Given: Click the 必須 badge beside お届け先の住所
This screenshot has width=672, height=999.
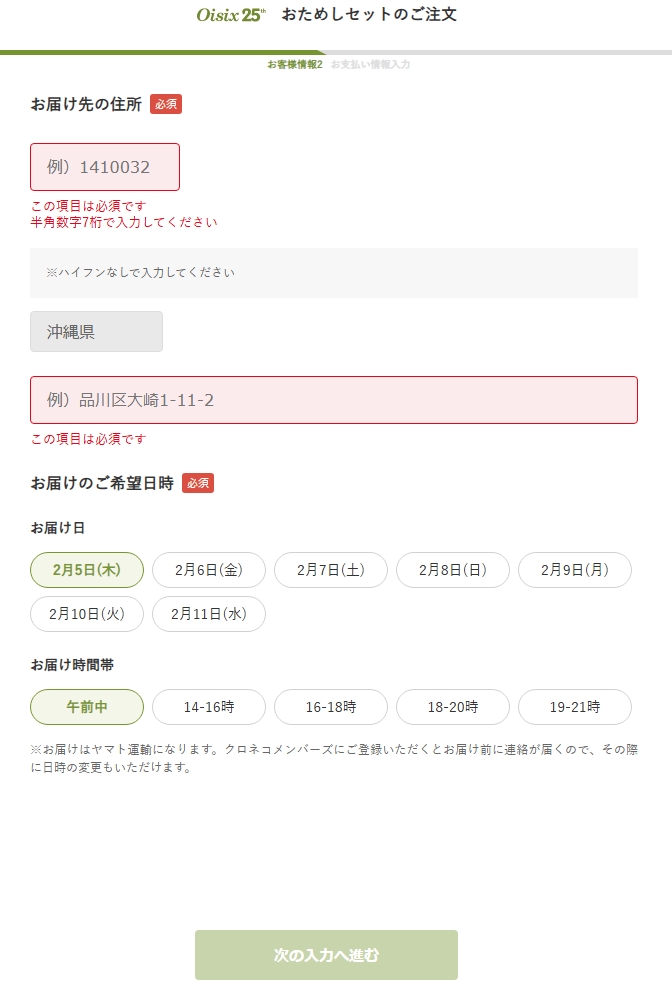Looking at the screenshot, I should coord(166,104).
